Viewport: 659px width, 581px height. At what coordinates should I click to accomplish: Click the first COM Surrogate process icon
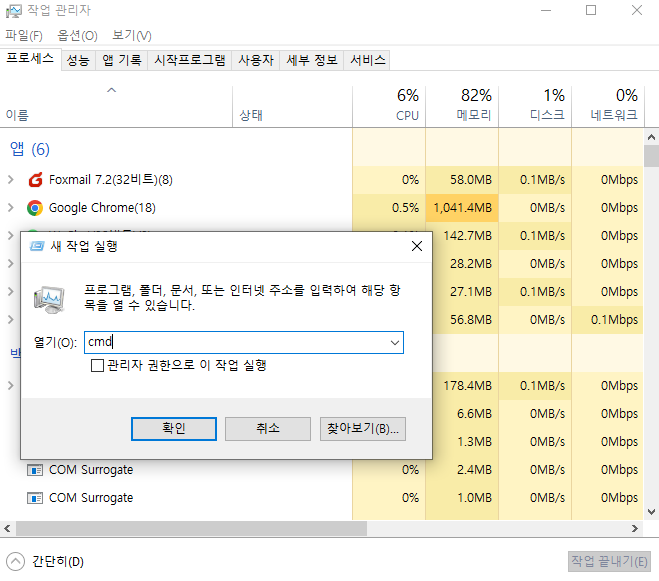tap(35, 470)
